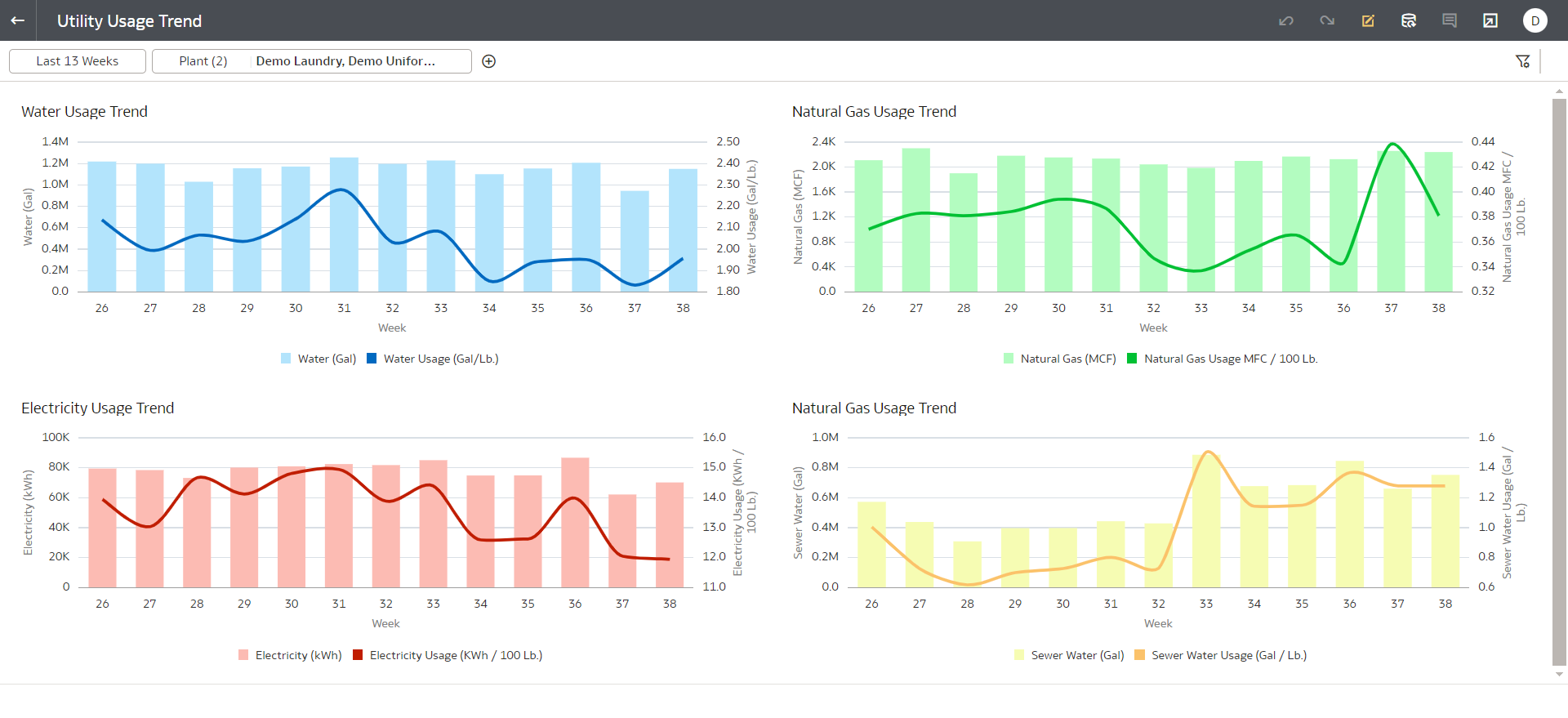Click Natural Gas (MCF) legend swatch
Viewport: 1568px width, 718px height.
(x=1009, y=359)
